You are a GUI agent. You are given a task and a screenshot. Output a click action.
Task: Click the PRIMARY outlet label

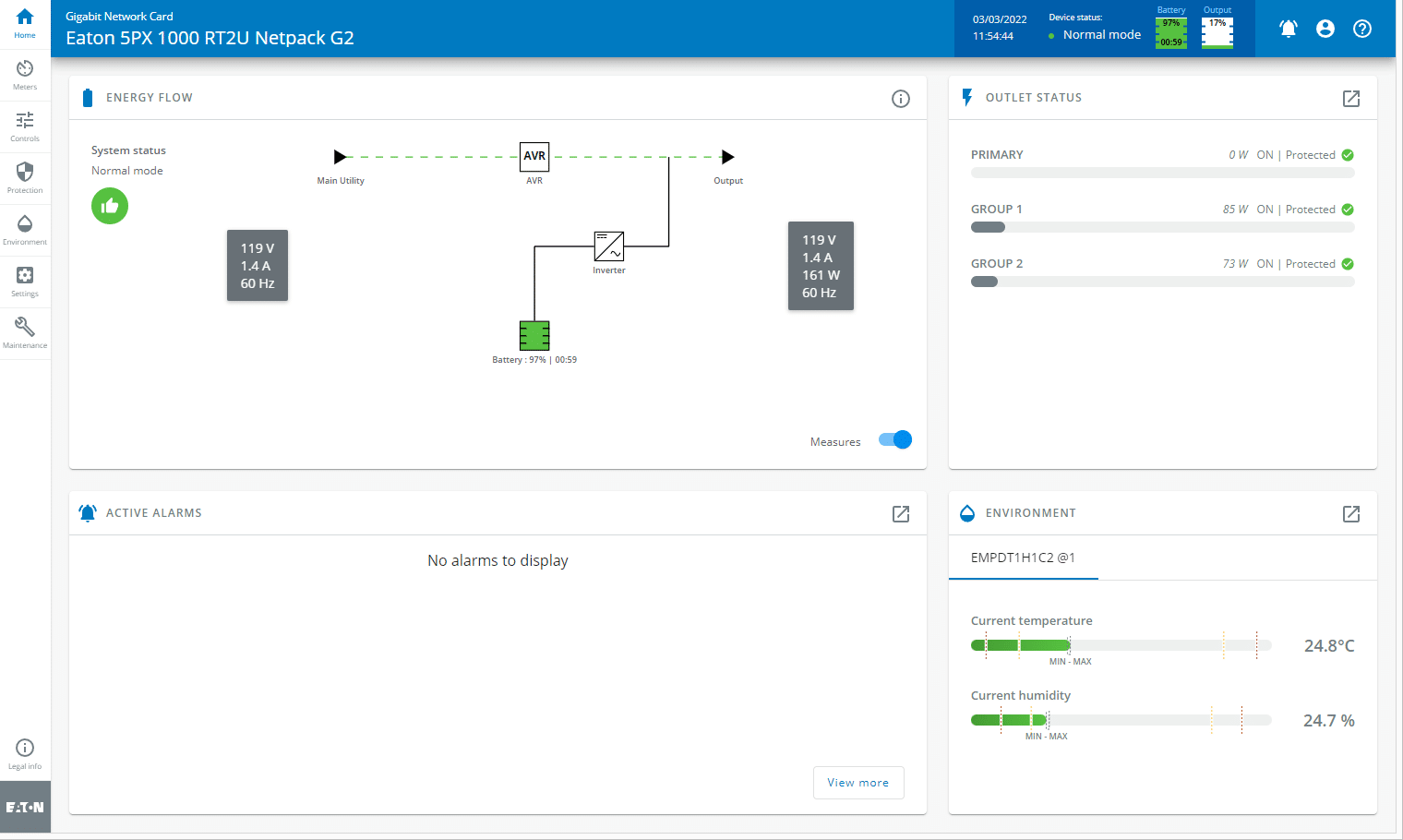pyautogui.click(x=997, y=155)
